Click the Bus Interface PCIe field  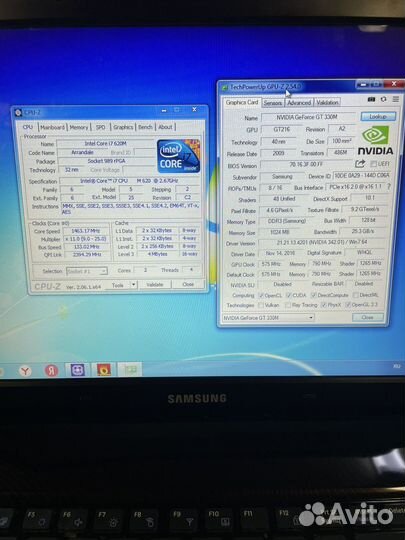tap(356, 187)
